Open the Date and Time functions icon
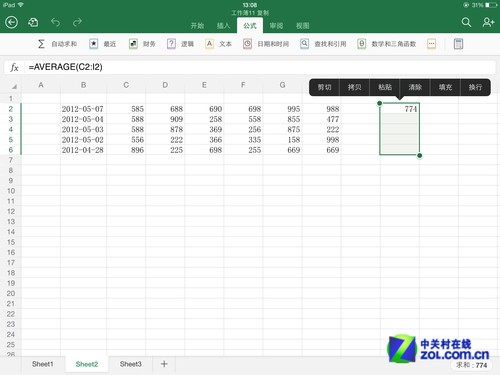The width and height of the screenshot is (500, 375). click(247, 44)
